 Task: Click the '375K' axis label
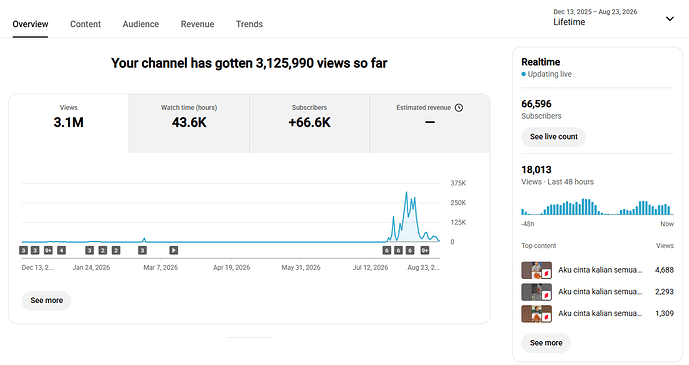pos(458,183)
